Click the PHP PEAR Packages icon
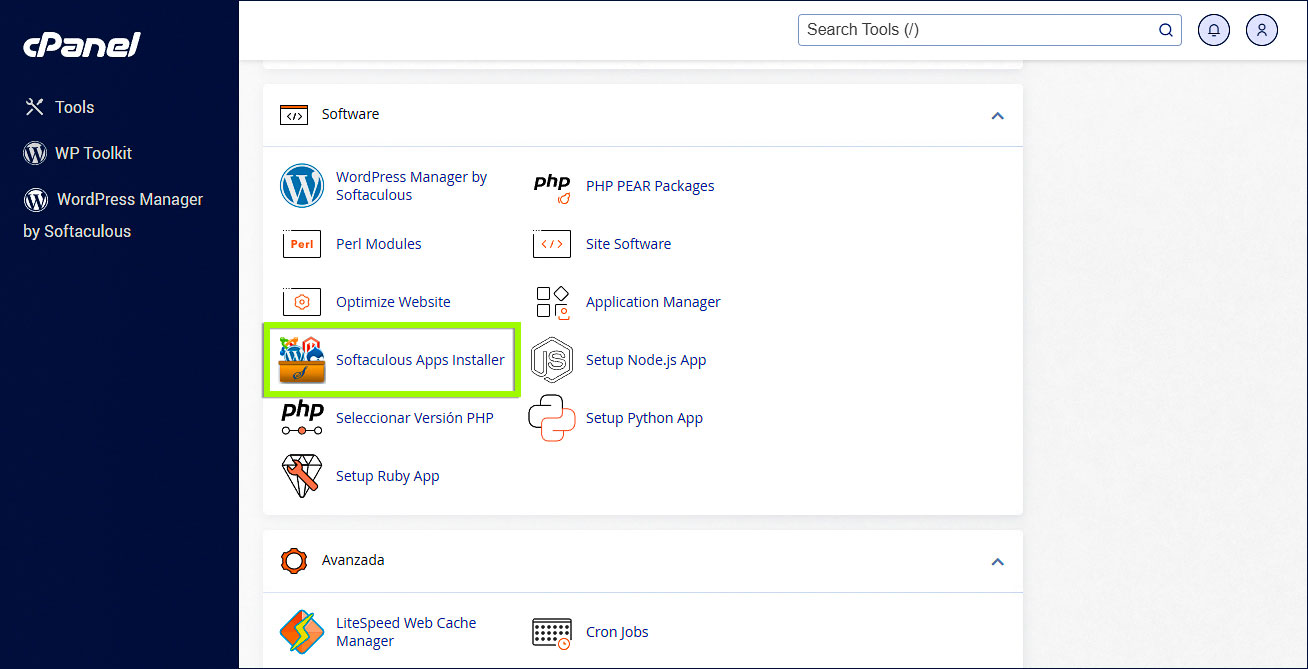Screen dimensions: 1308x669 point(552,186)
